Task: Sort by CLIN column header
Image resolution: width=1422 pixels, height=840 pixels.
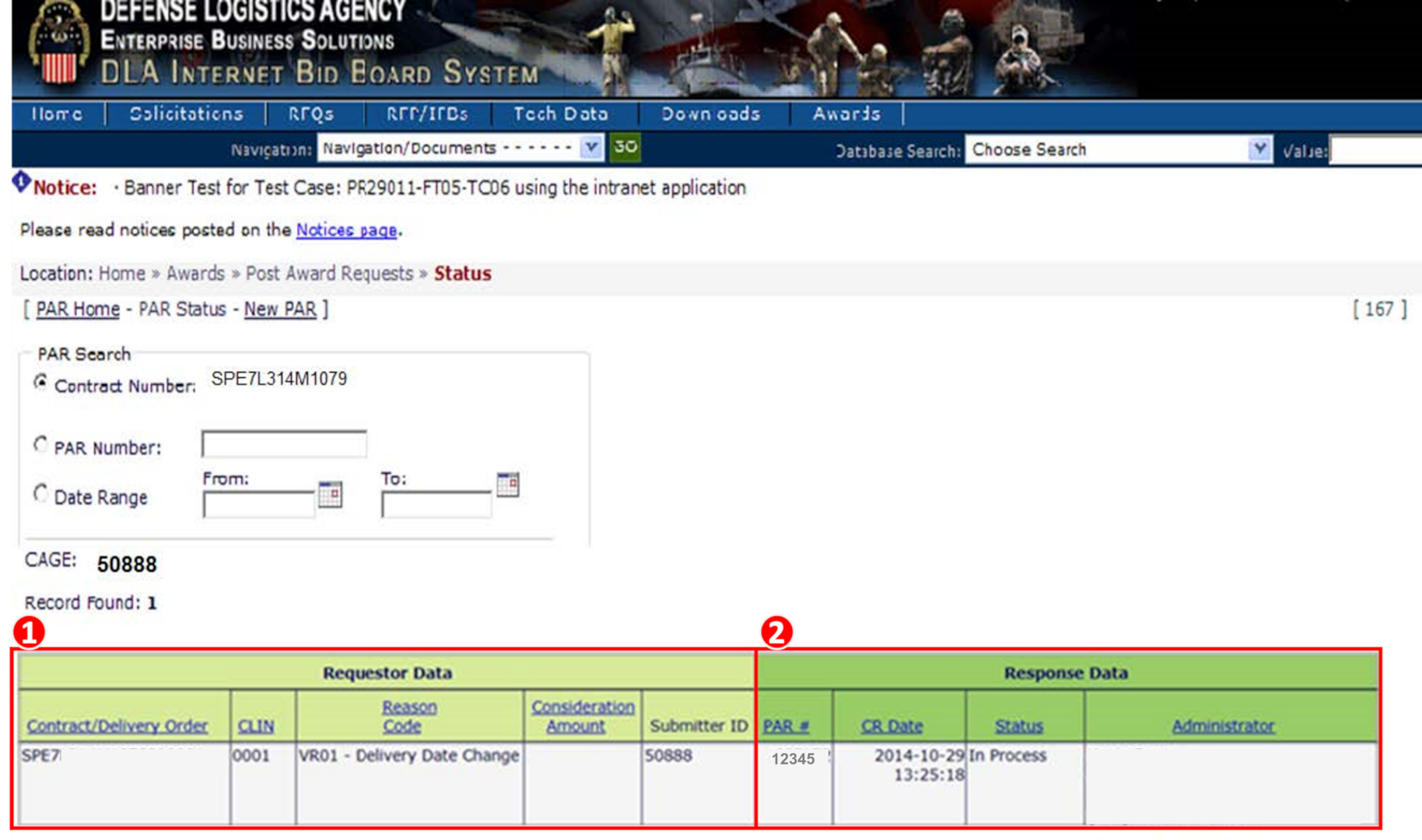Action: click(256, 726)
